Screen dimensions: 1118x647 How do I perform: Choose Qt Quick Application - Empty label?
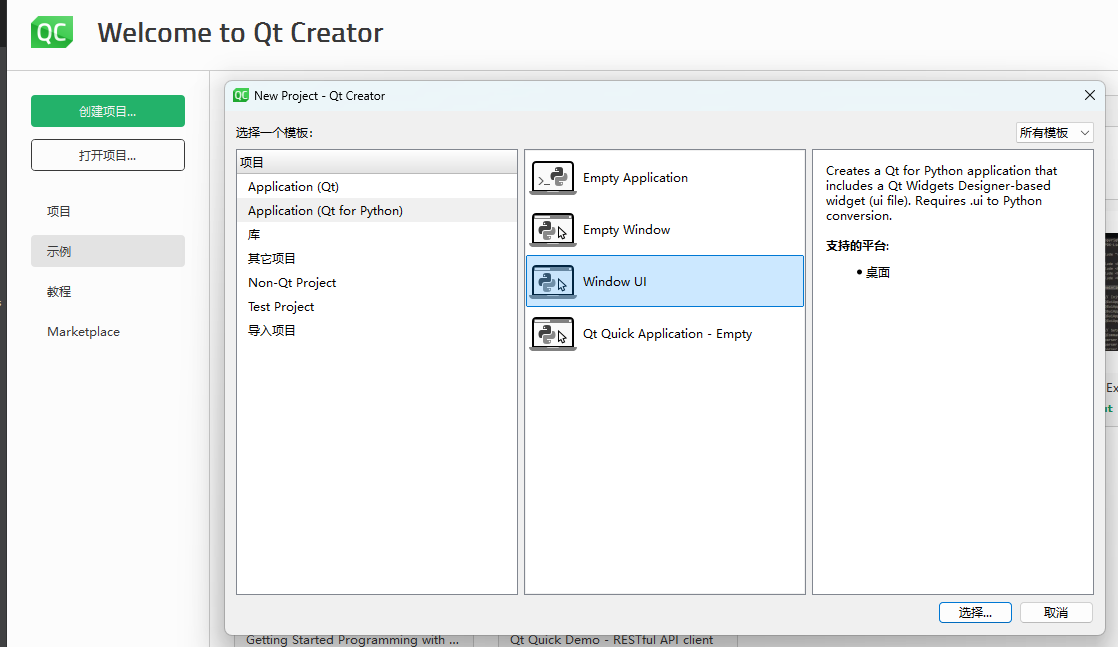667,334
